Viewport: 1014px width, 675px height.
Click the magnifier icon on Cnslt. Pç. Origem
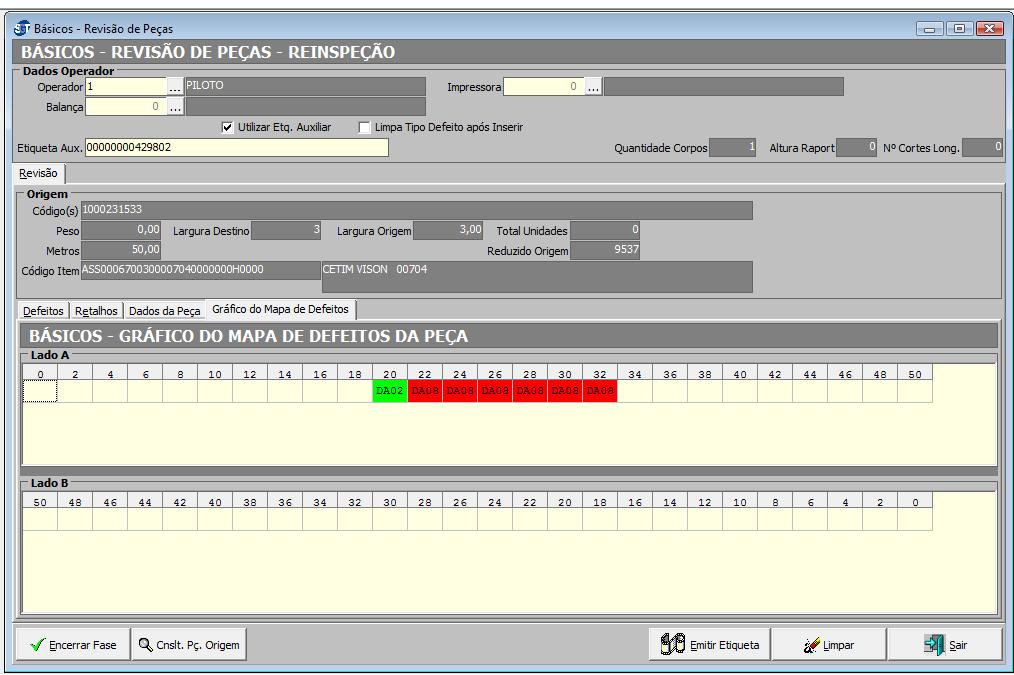[145, 645]
